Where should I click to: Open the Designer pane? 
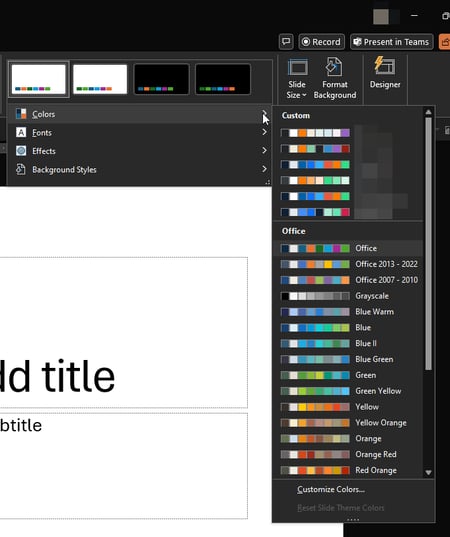(x=385, y=73)
